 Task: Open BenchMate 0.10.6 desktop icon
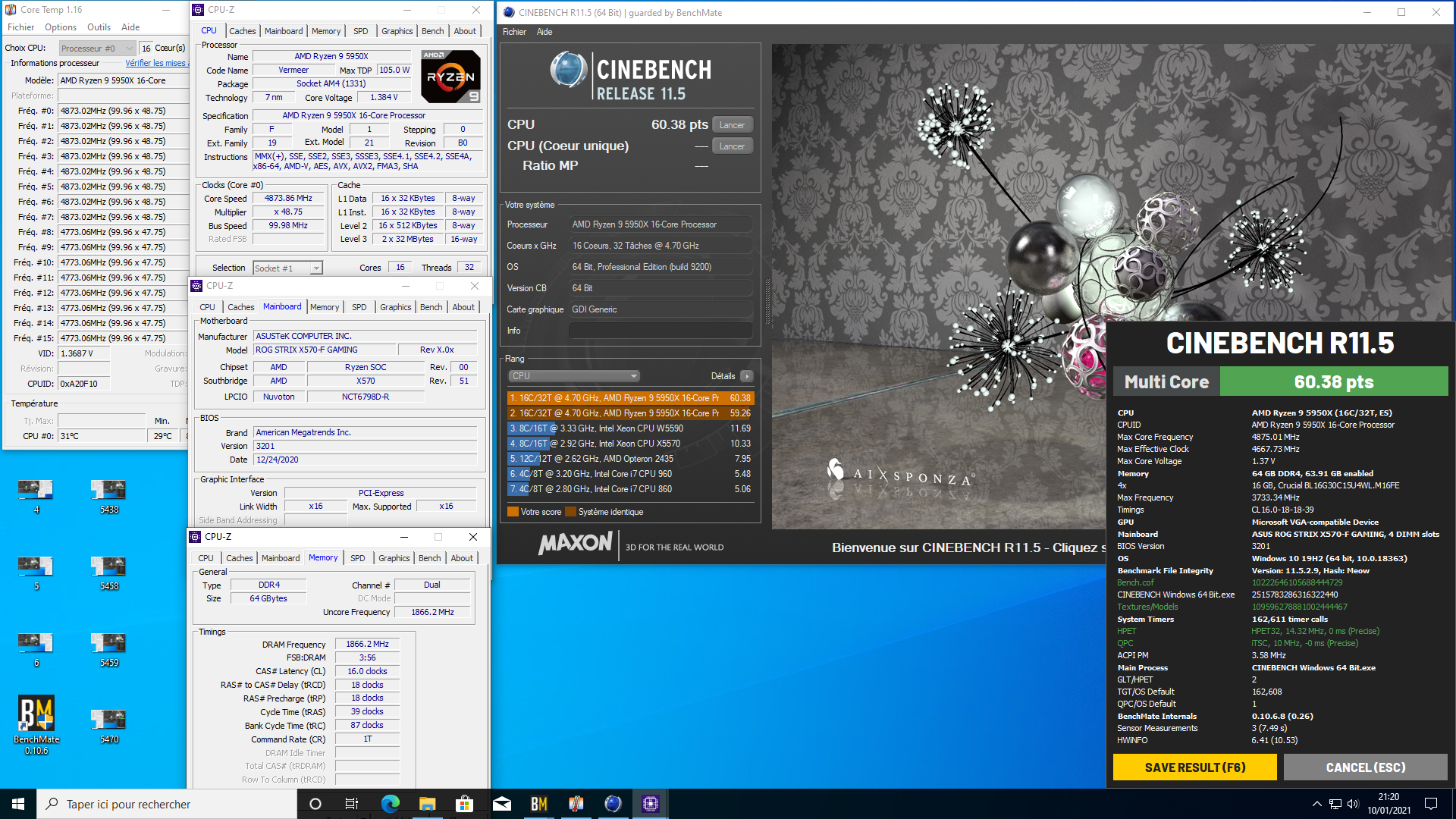coord(36,724)
